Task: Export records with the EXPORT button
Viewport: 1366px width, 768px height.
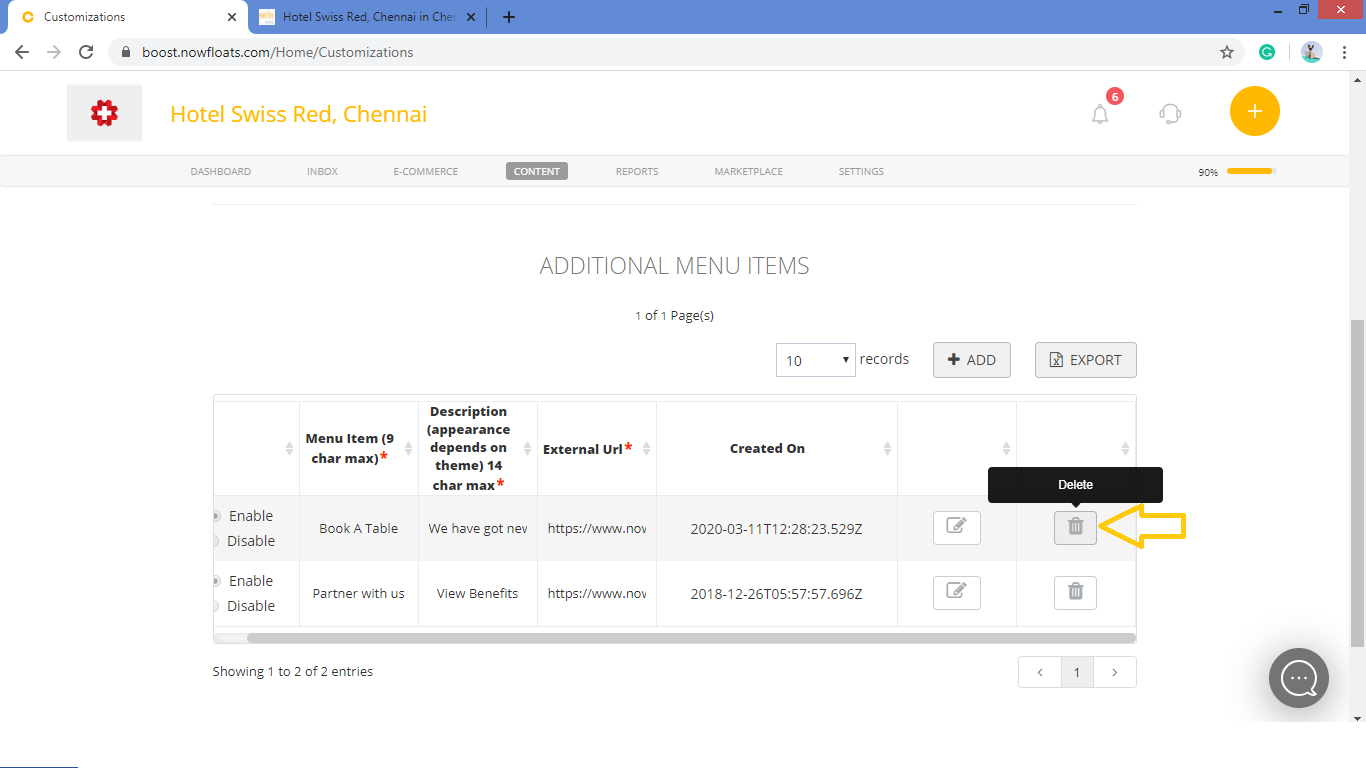Action: [1086, 360]
